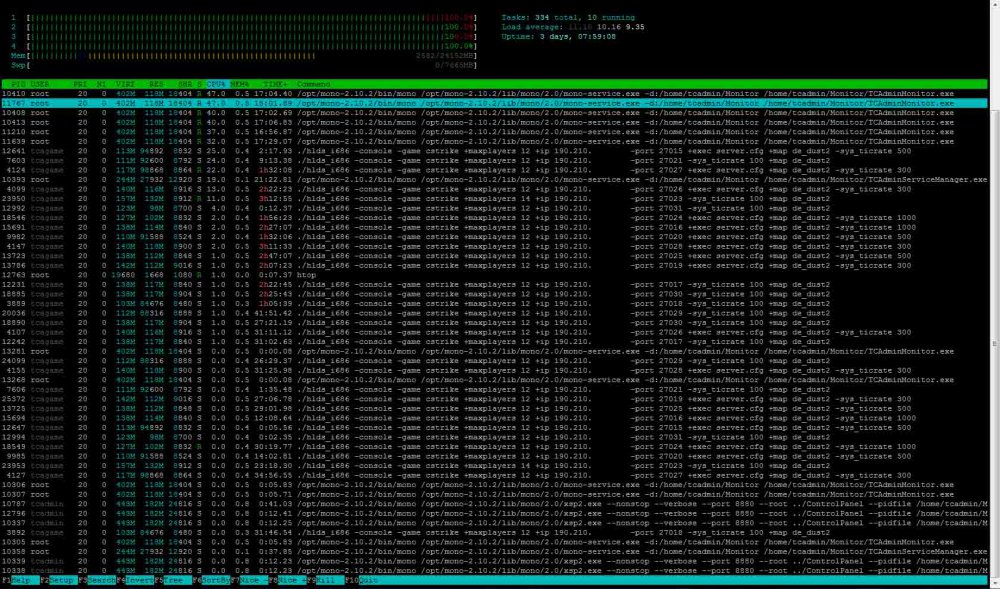This screenshot has width=1000, height=589.
Task: Click the Command column header
Action: (x=314, y=83)
